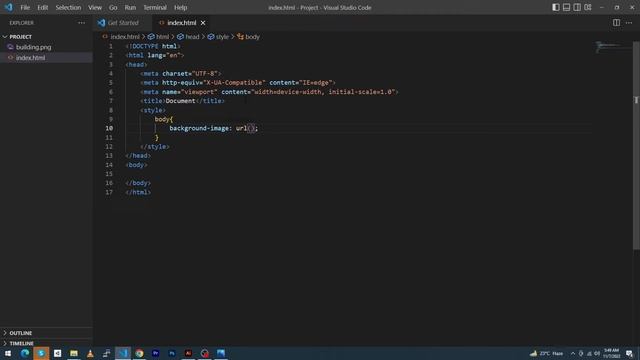
Task: Click the volume icon in system tray
Action: [597, 353]
